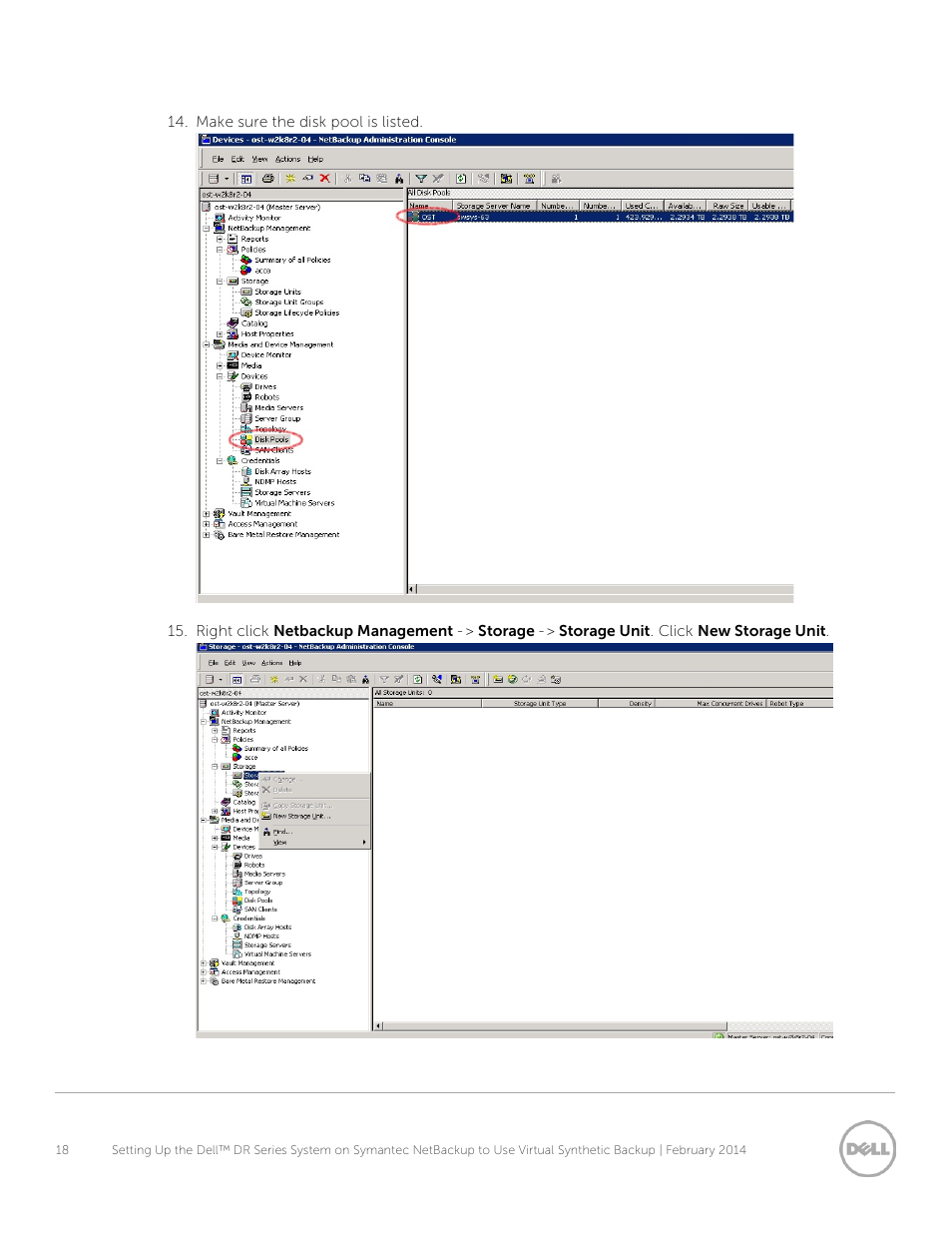Select Catalog in Devices console tree

pyautogui.click(x=254, y=323)
